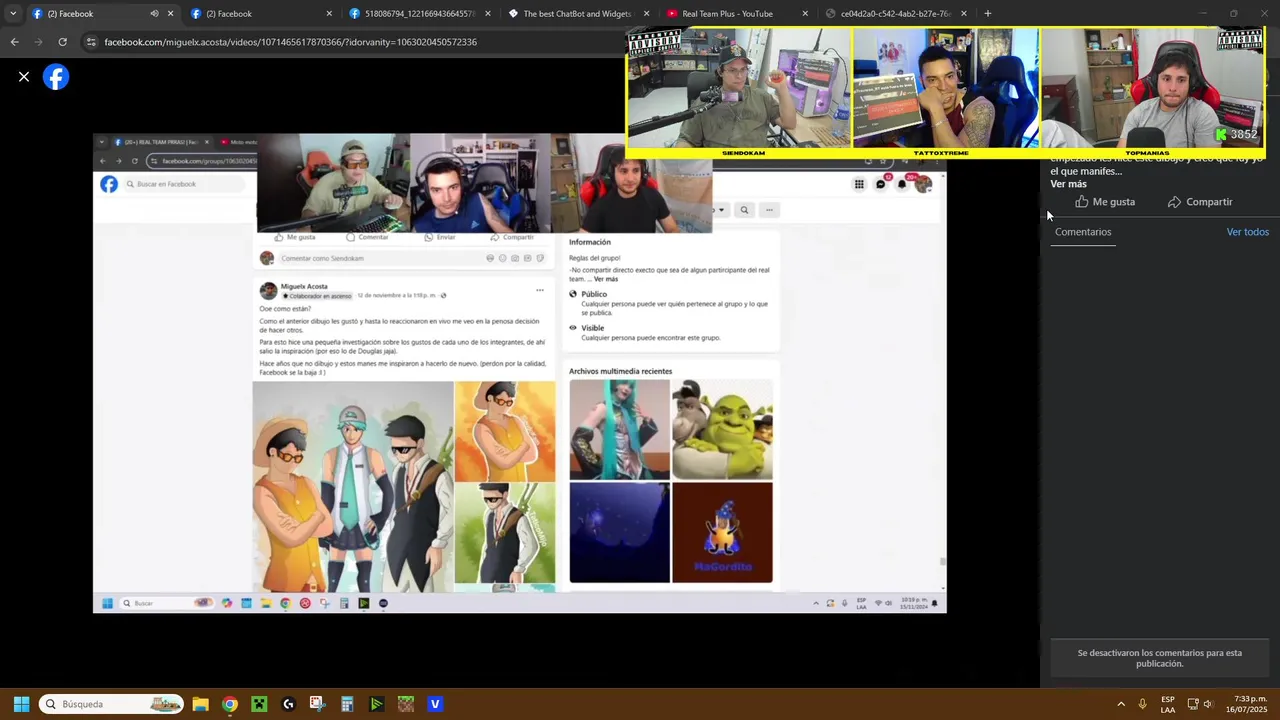Close the ce04d2a0 tab
This screenshot has width=1280, height=720.
coord(964,14)
